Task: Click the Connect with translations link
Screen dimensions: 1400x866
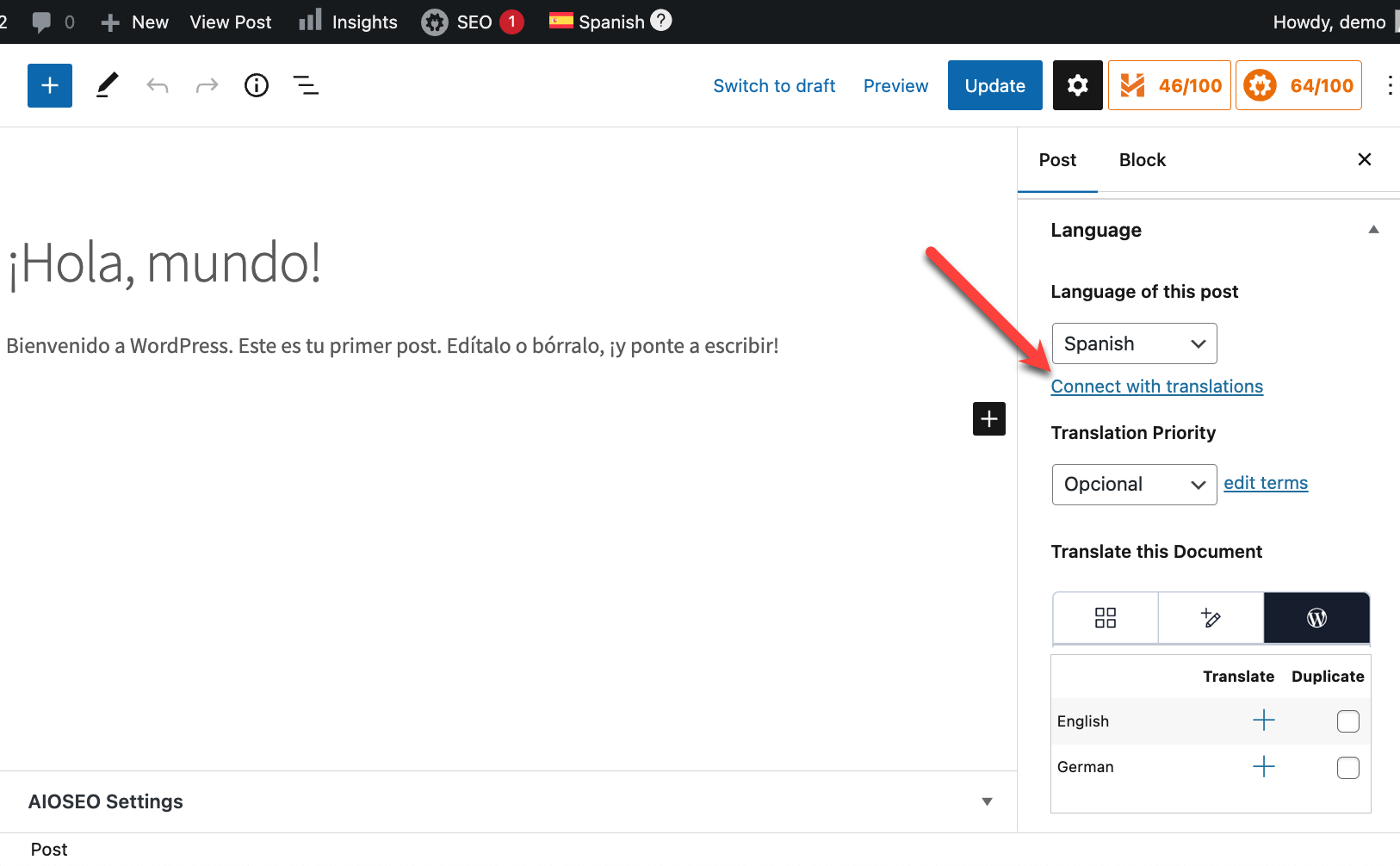Action: point(1156,387)
